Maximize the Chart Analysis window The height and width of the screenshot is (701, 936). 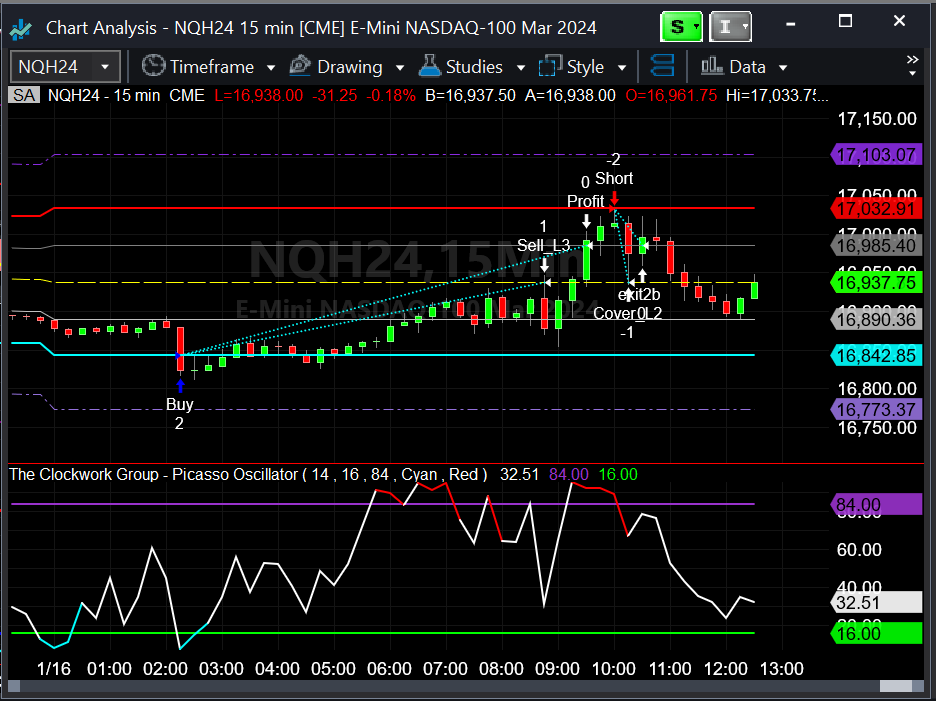click(845, 22)
